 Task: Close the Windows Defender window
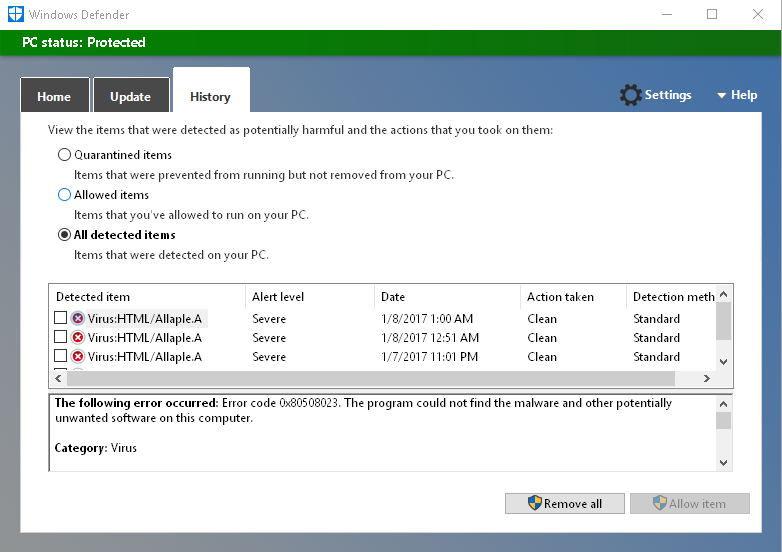click(758, 14)
